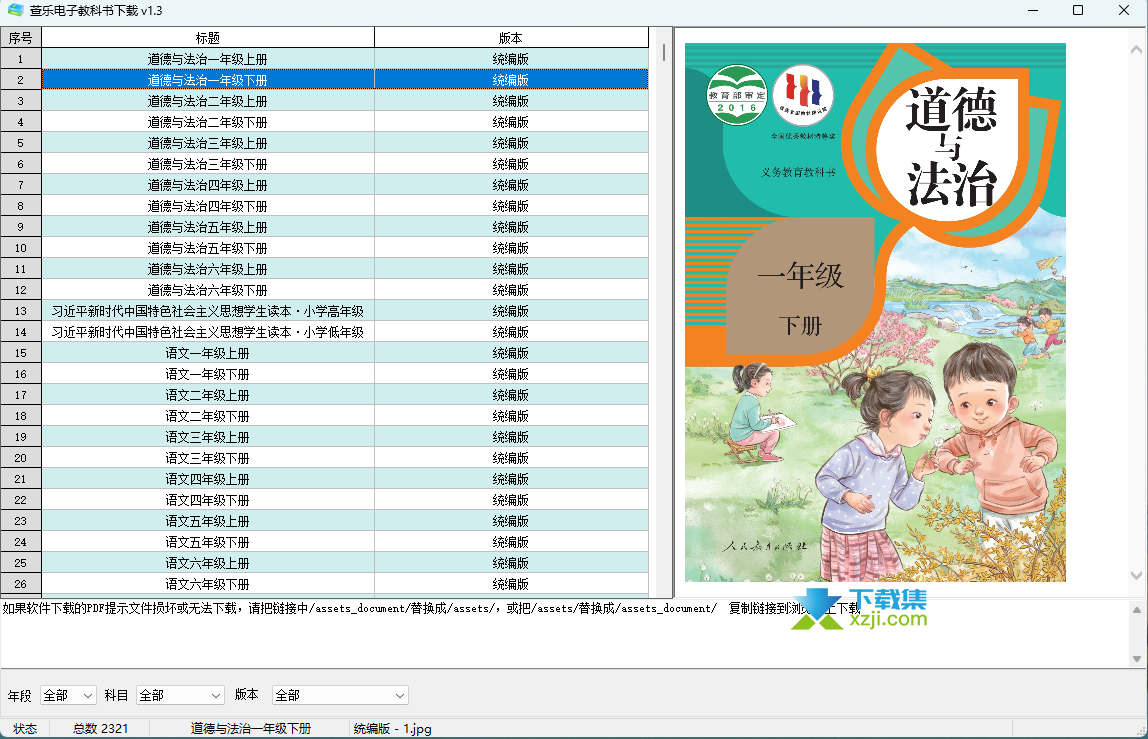Click preview pane scroll down arrow
This screenshot has height=739, width=1148.
[1136, 576]
